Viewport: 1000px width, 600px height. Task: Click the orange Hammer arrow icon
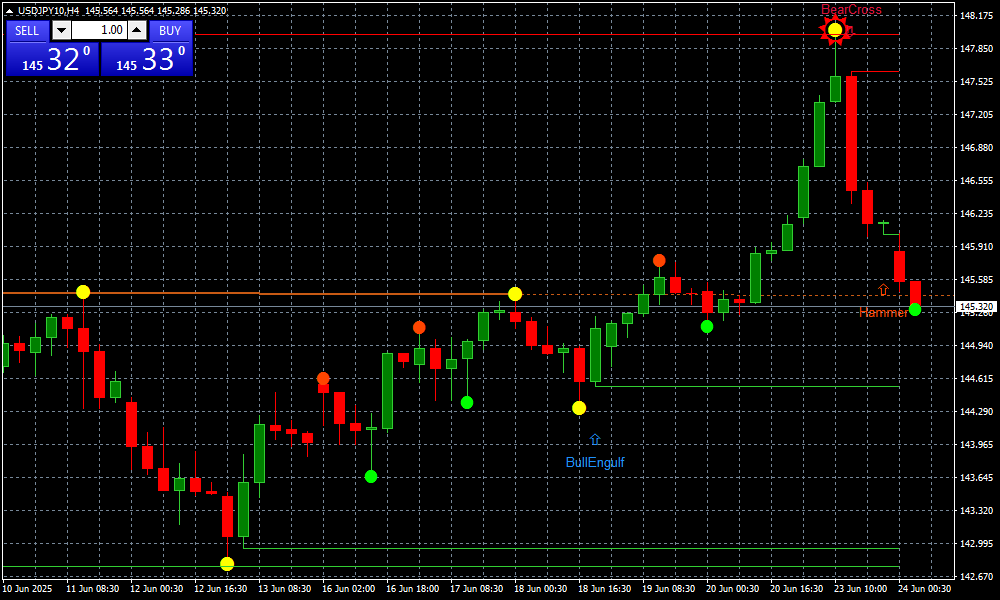click(x=883, y=290)
